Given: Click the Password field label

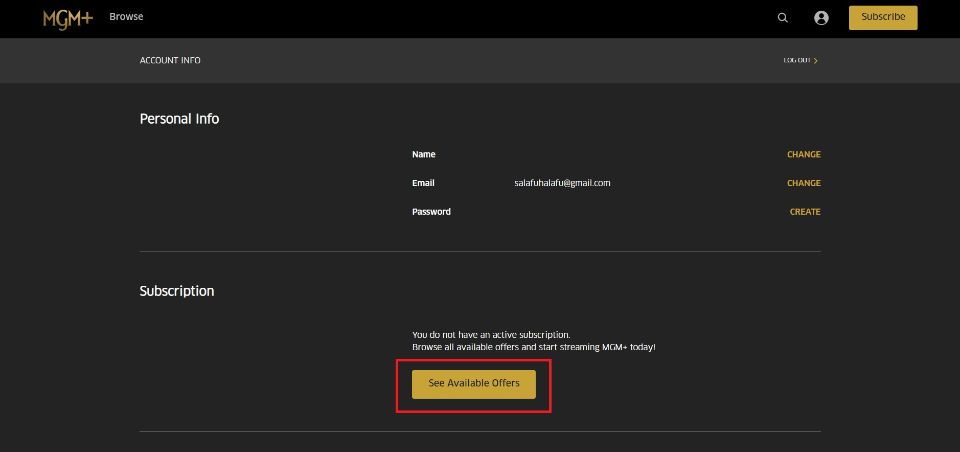Looking at the screenshot, I should (x=431, y=212).
